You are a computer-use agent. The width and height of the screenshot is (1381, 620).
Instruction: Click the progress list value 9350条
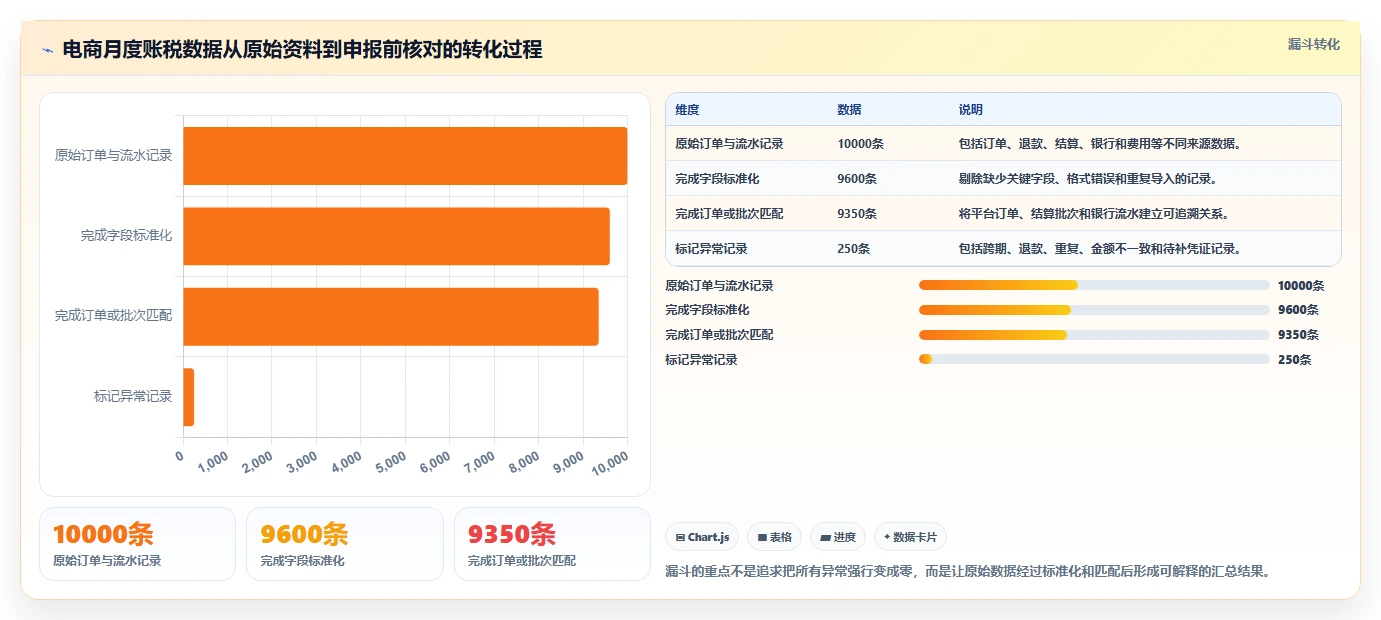pyautogui.click(x=1298, y=335)
